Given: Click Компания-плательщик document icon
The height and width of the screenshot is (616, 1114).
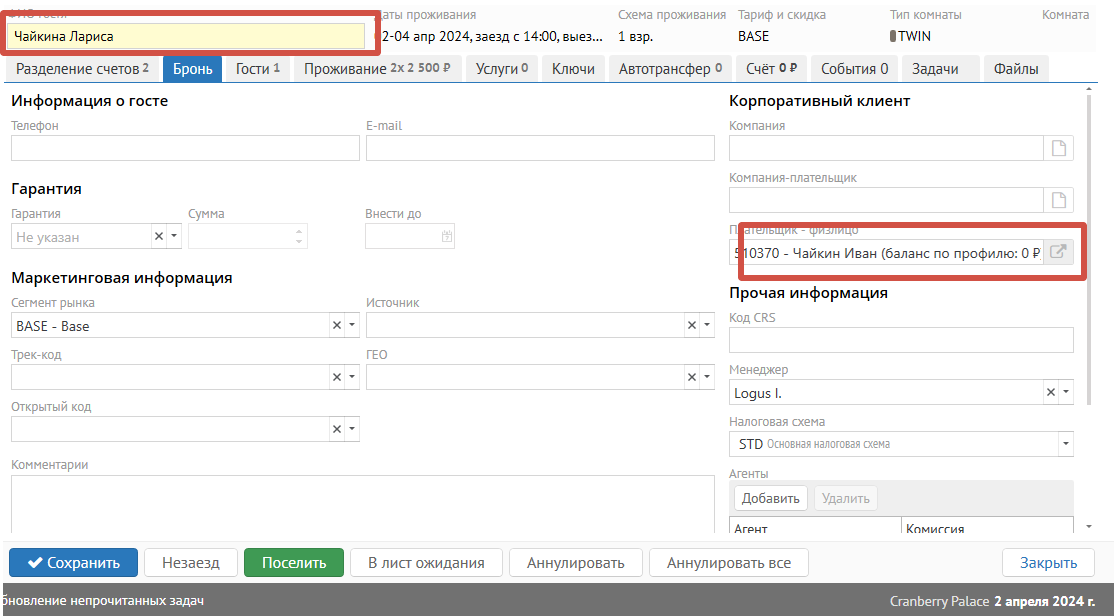Looking at the screenshot, I should [x=1057, y=200].
